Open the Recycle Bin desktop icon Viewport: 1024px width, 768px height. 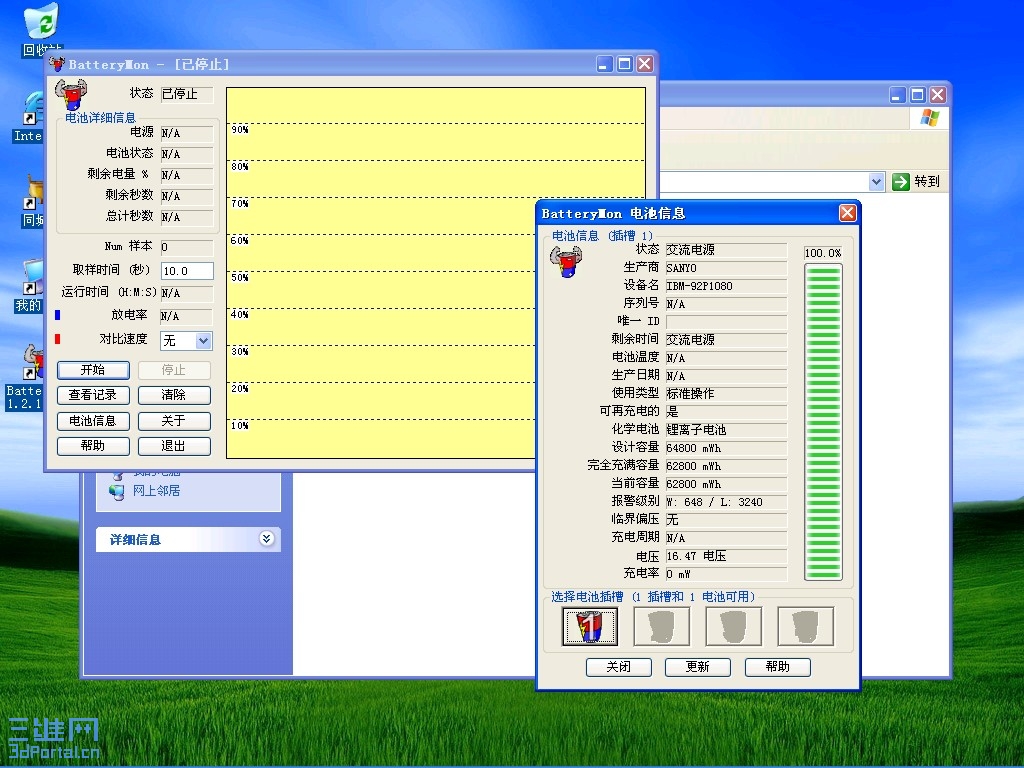click(x=40, y=29)
